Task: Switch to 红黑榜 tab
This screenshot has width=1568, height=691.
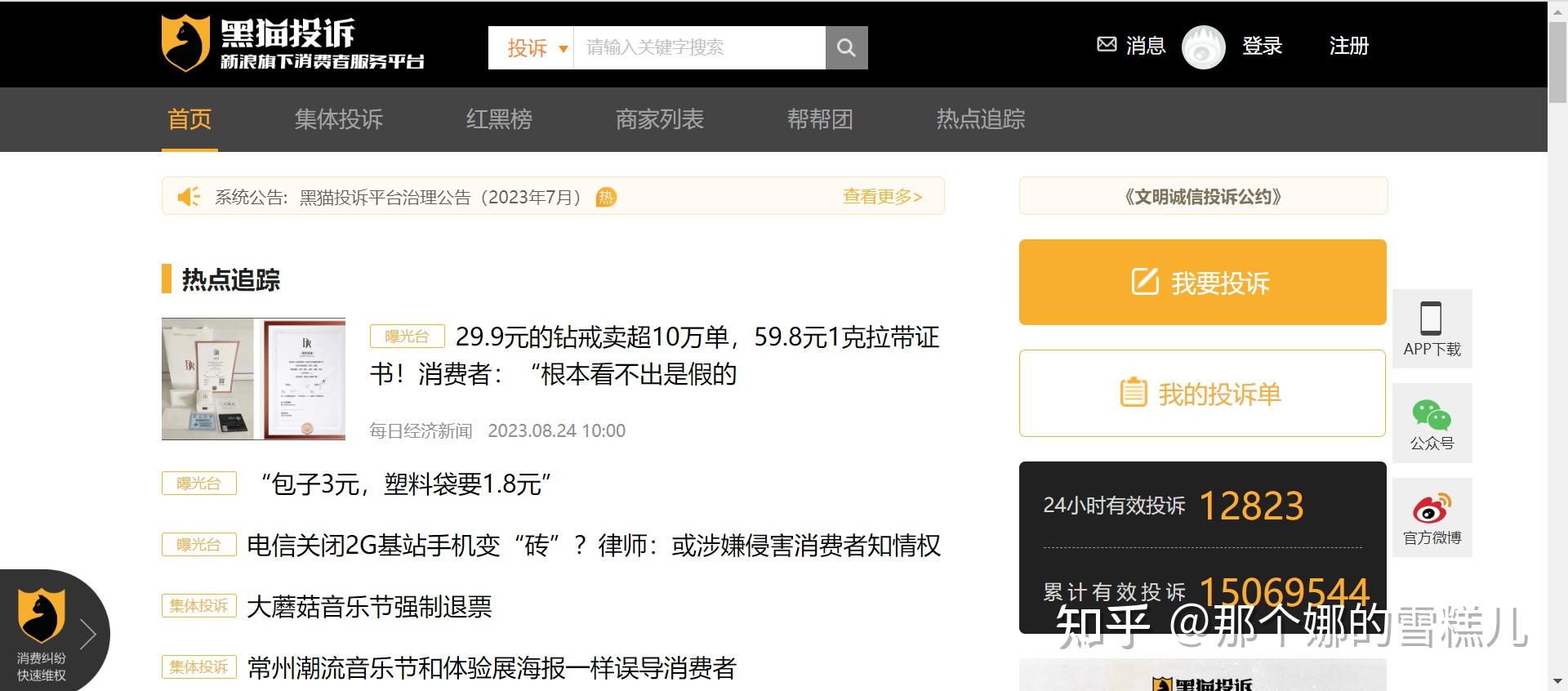Action: 499,119
